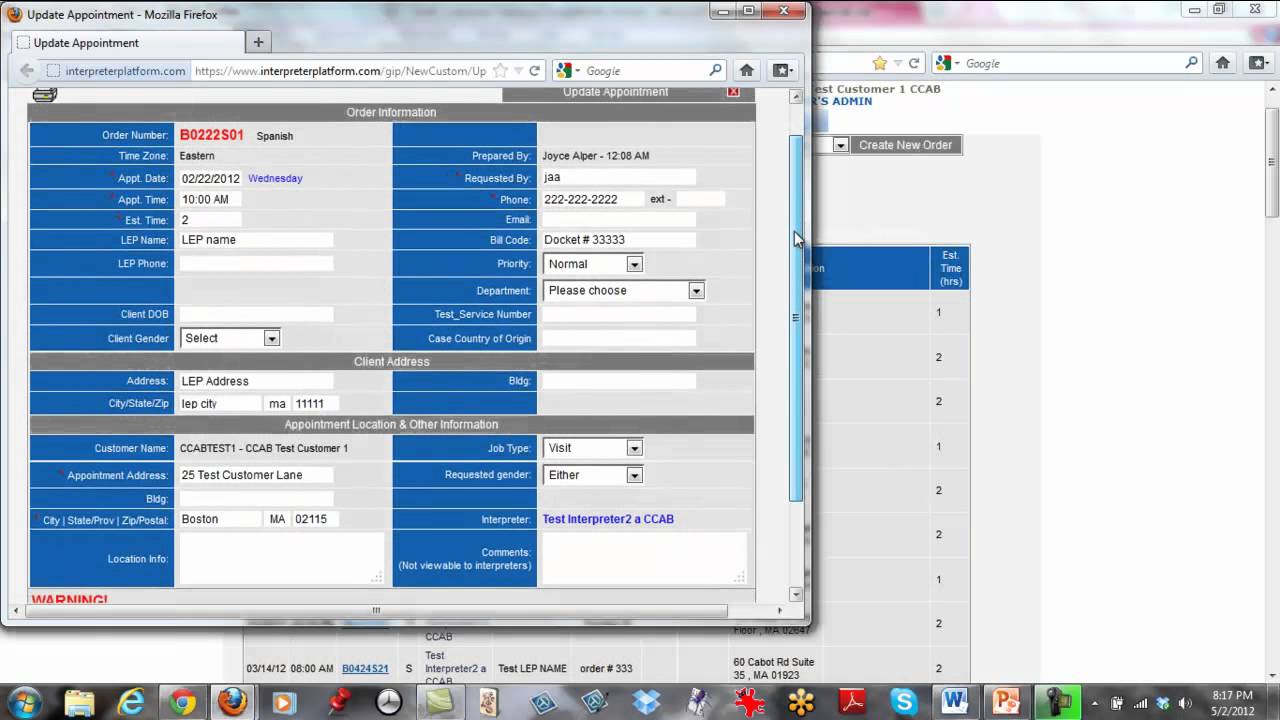Click horizontal scrollbar at popup bottom

[377, 610]
